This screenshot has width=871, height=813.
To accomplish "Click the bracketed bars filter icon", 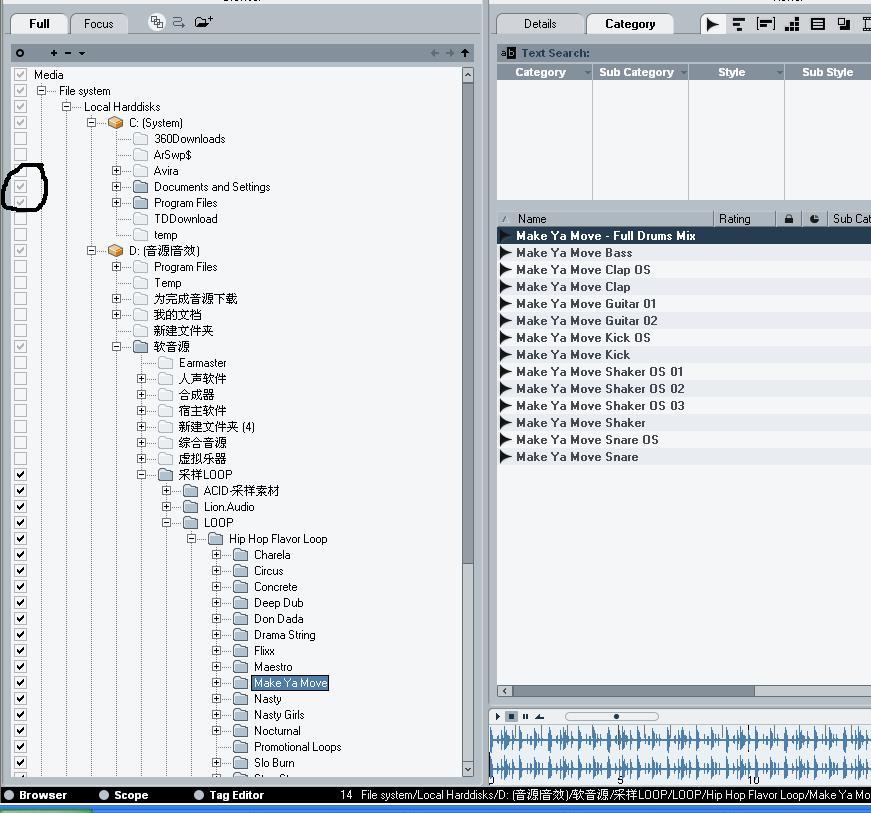I will pyautogui.click(x=765, y=24).
